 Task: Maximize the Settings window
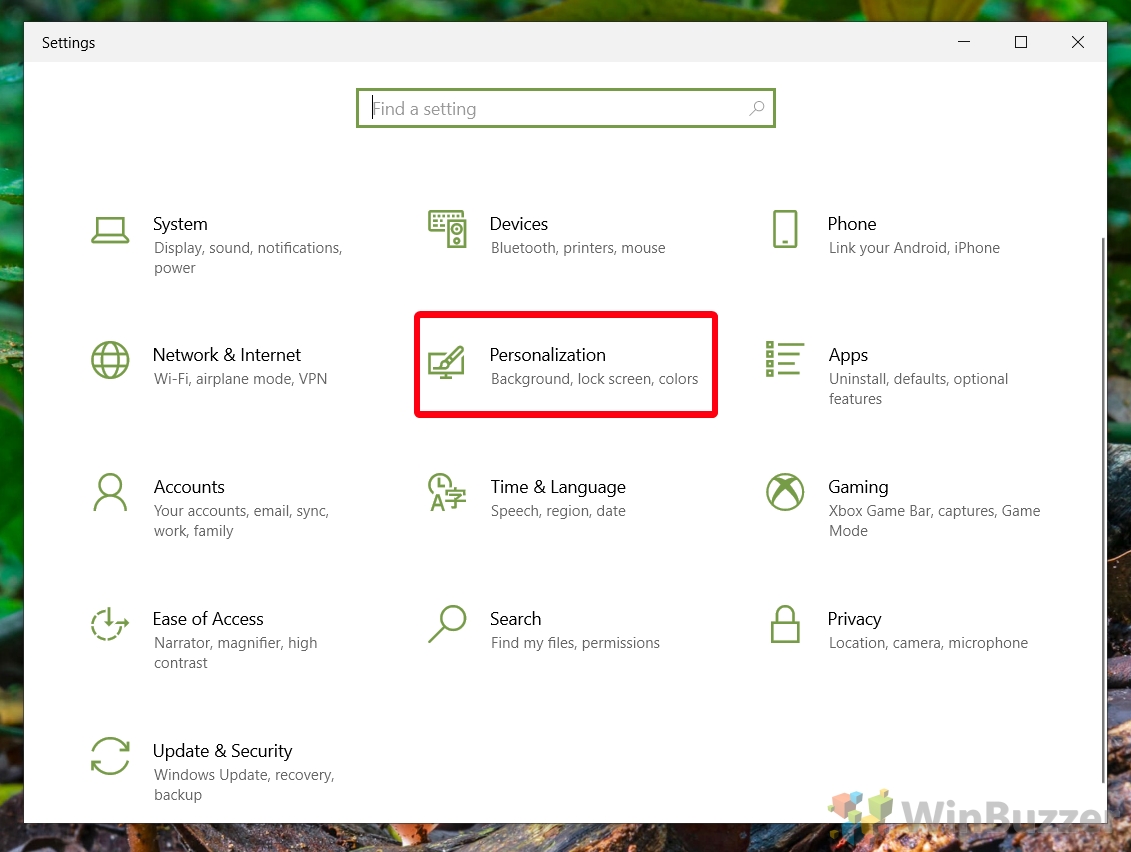click(1021, 42)
